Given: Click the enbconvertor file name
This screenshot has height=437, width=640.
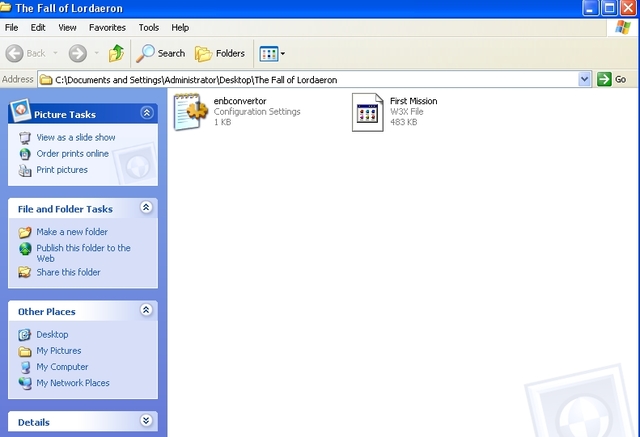Looking at the screenshot, I should [x=240, y=101].
